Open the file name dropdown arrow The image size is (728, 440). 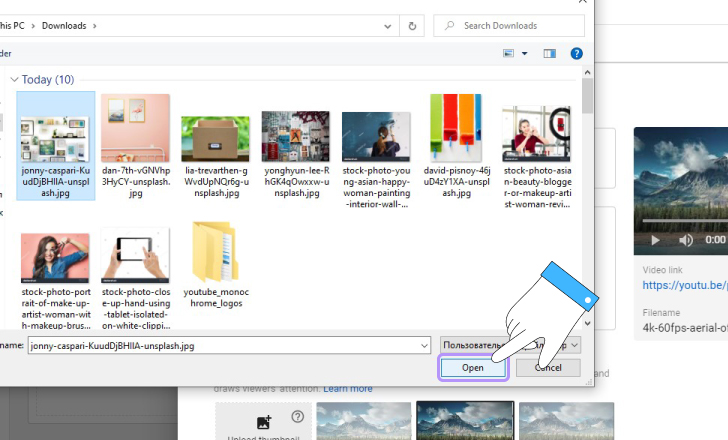424,346
